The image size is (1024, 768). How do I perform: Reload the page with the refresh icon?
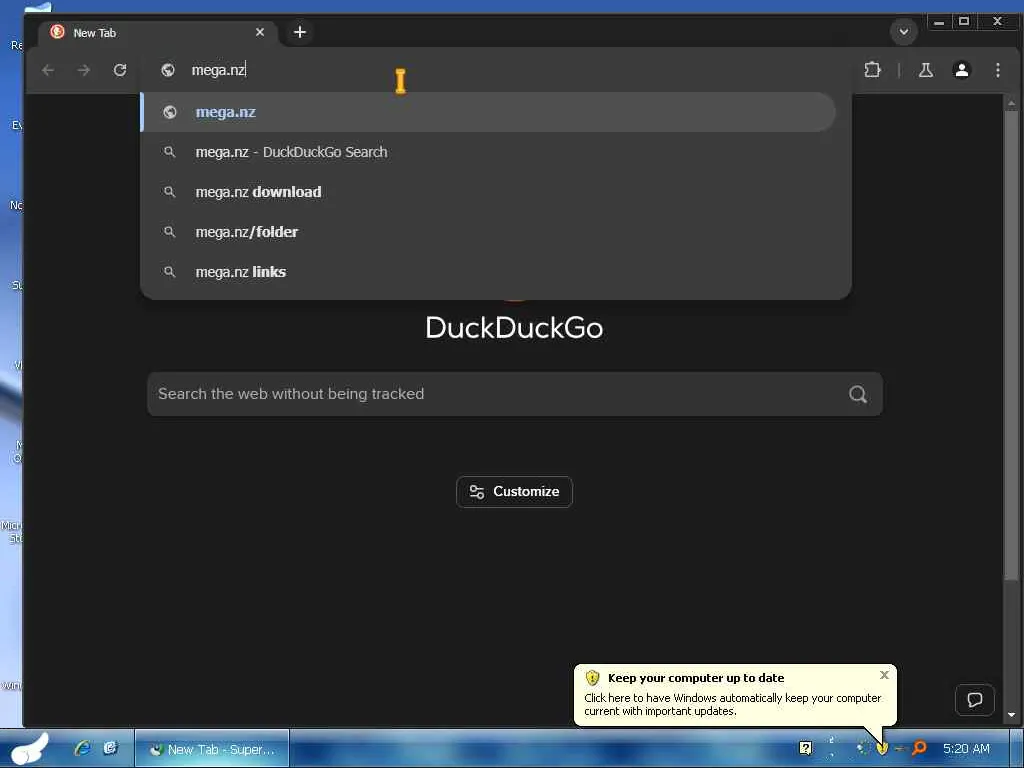[x=120, y=70]
